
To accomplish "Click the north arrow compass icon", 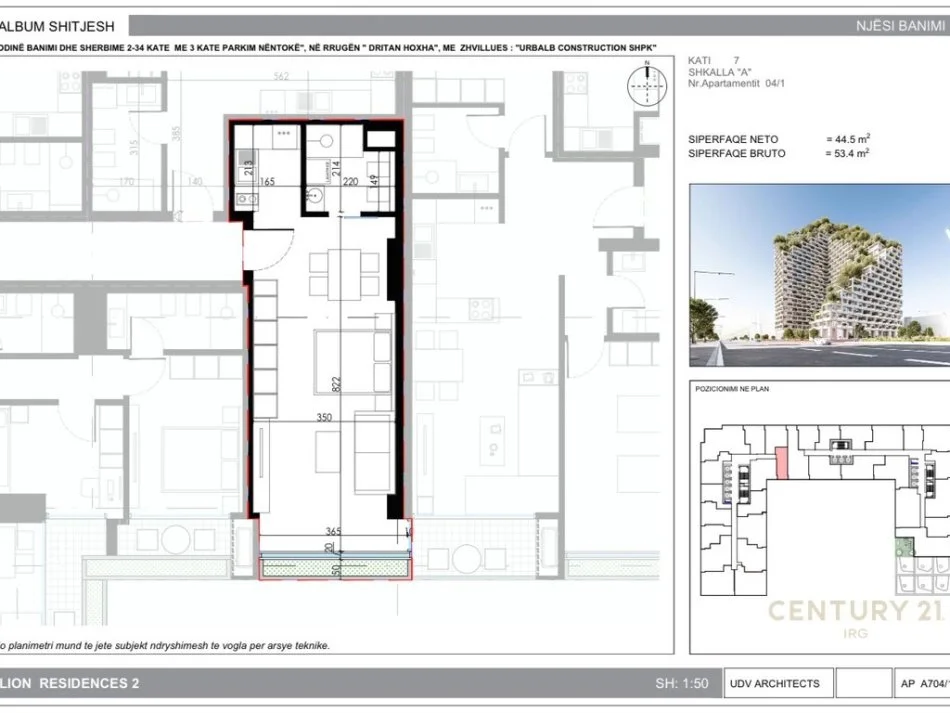I will point(647,85).
